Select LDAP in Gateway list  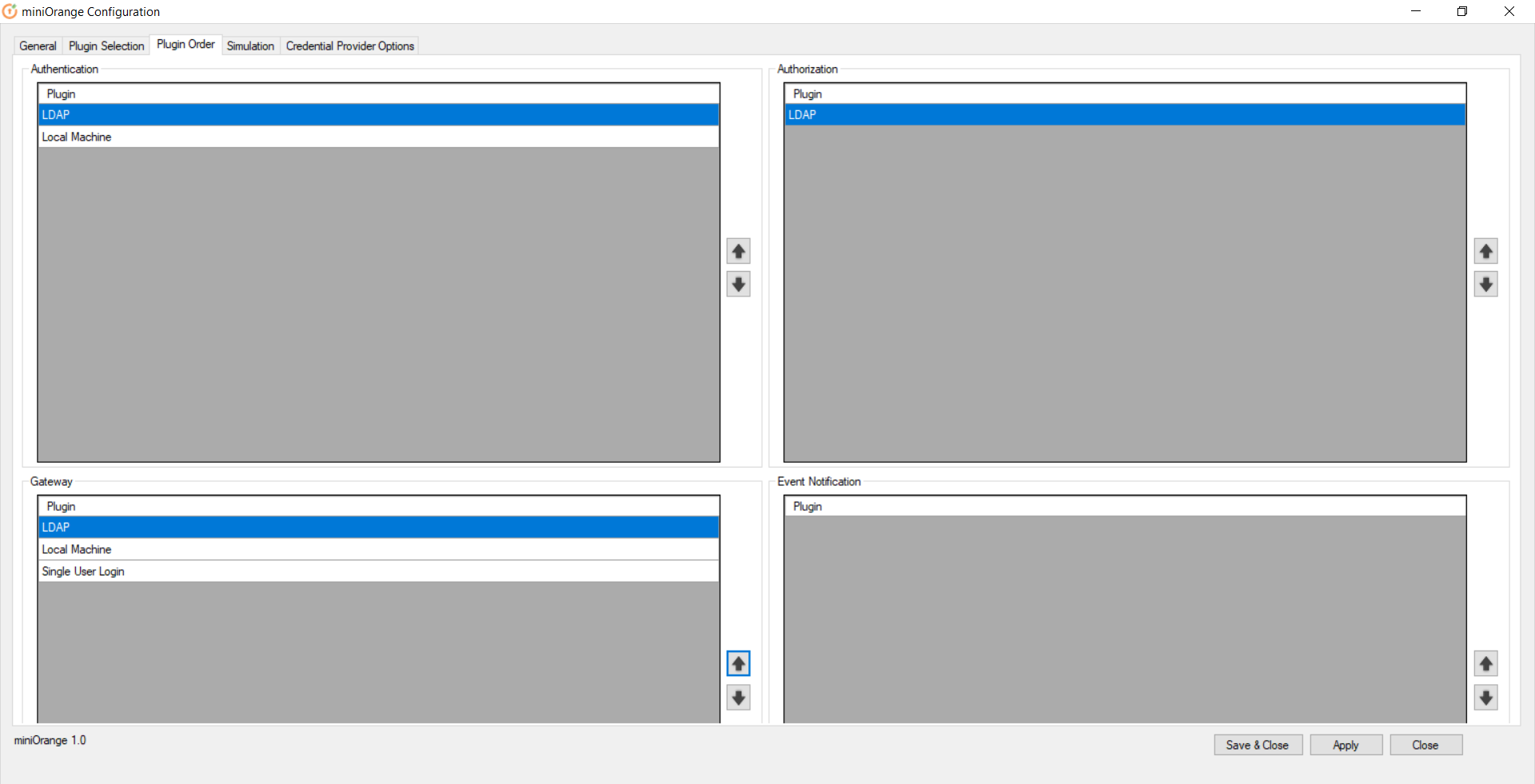tap(378, 527)
